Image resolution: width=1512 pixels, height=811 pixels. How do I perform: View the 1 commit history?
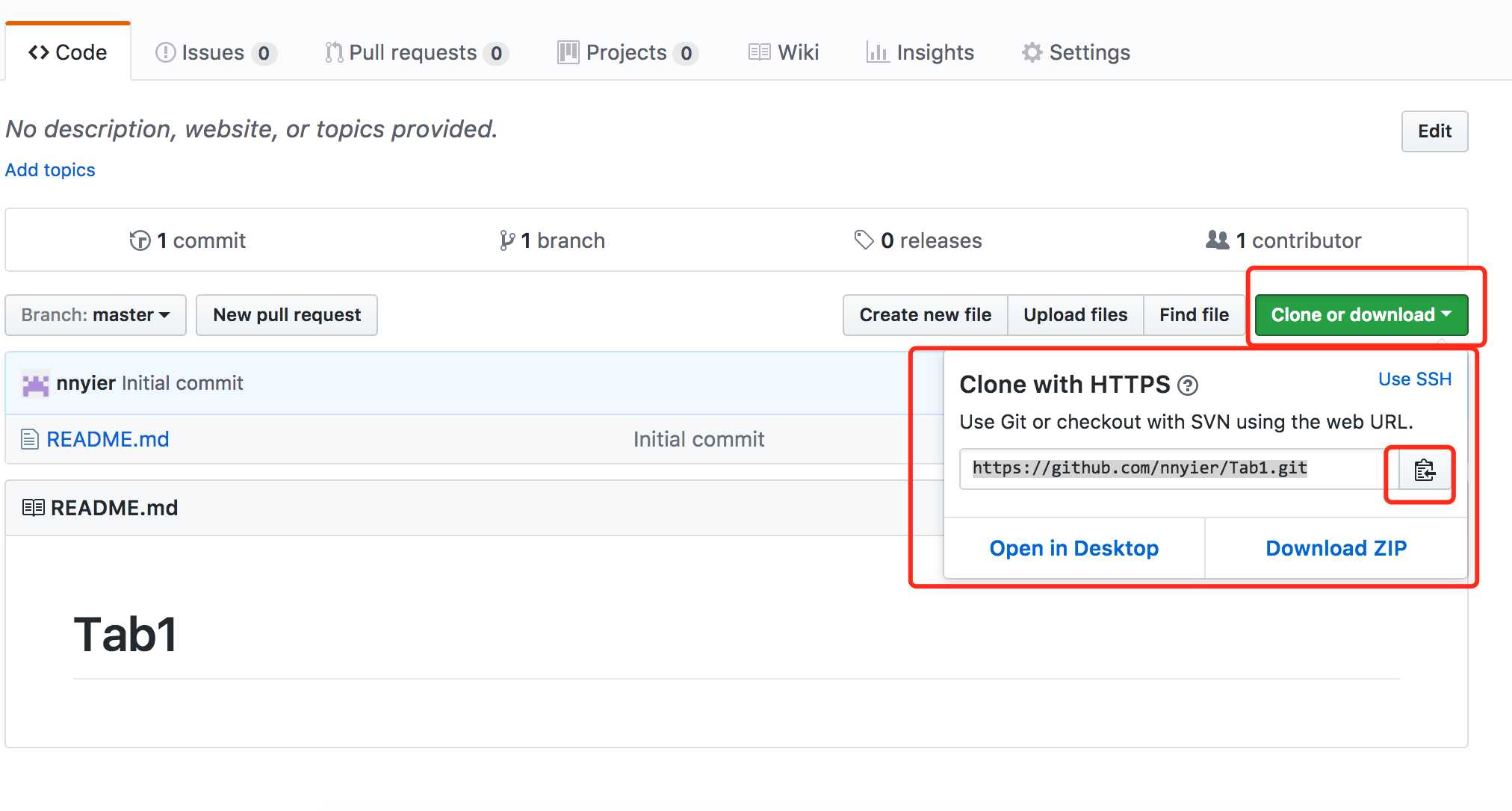[188, 240]
